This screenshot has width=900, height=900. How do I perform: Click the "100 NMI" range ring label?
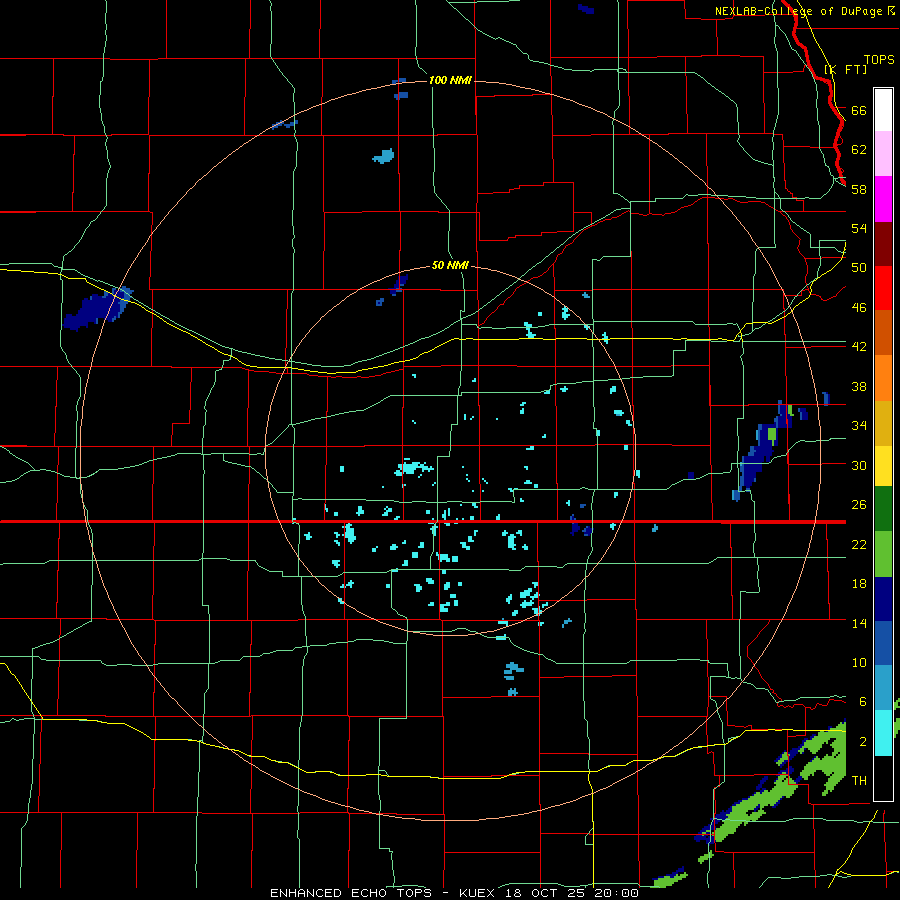[x=450, y=80]
